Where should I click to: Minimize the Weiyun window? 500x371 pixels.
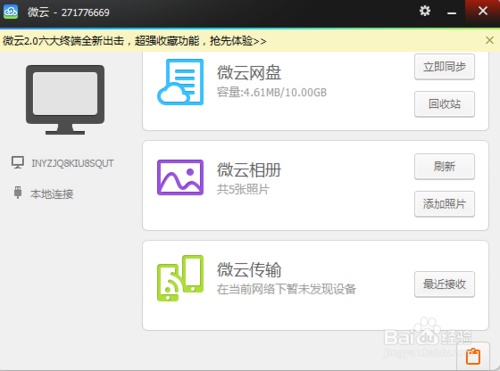[452, 13]
